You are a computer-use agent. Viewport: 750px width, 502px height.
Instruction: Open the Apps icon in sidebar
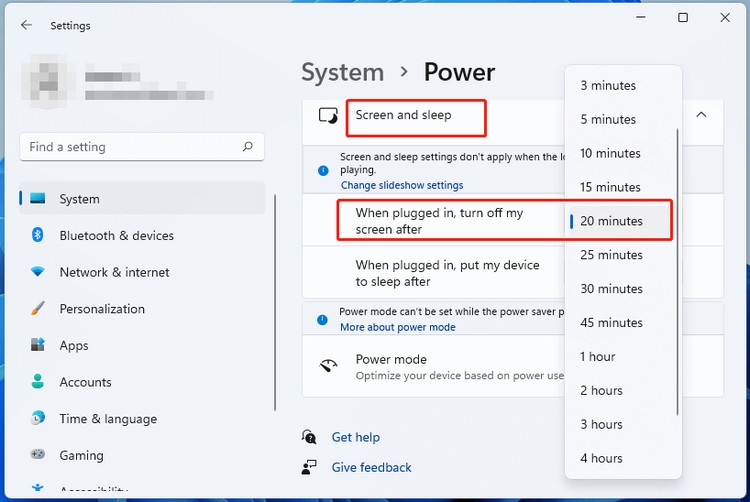coord(37,345)
